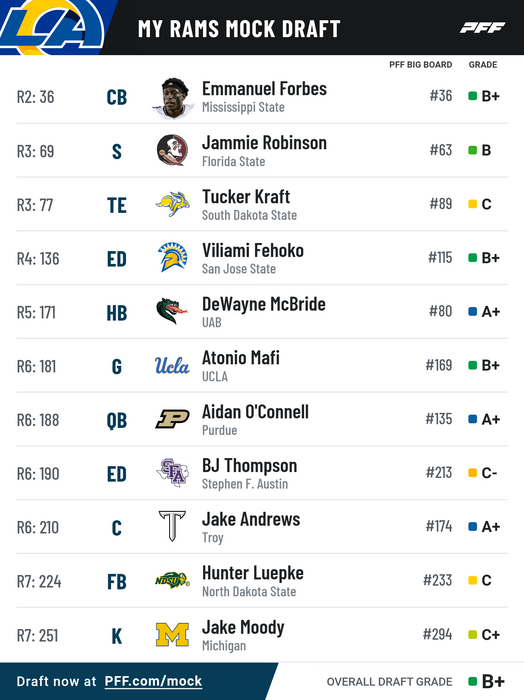Image resolution: width=524 pixels, height=700 pixels.
Task: Open the UAB Blazers dragon logo
Action: pos(173,311)
